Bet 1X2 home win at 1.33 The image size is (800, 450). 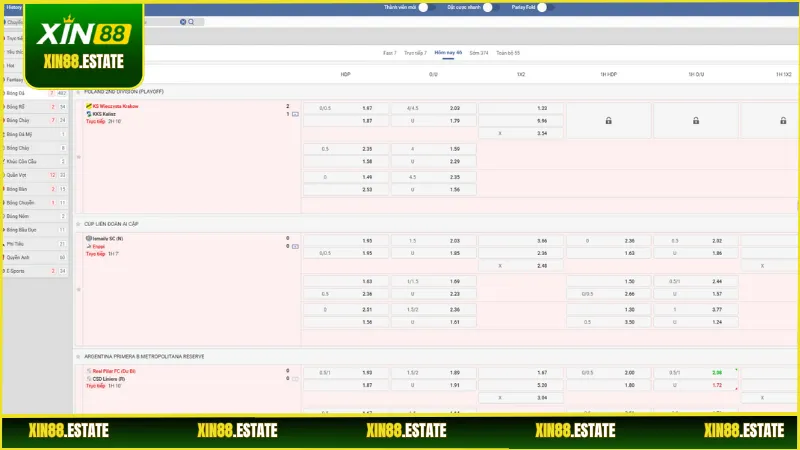[x=521, y=108]
